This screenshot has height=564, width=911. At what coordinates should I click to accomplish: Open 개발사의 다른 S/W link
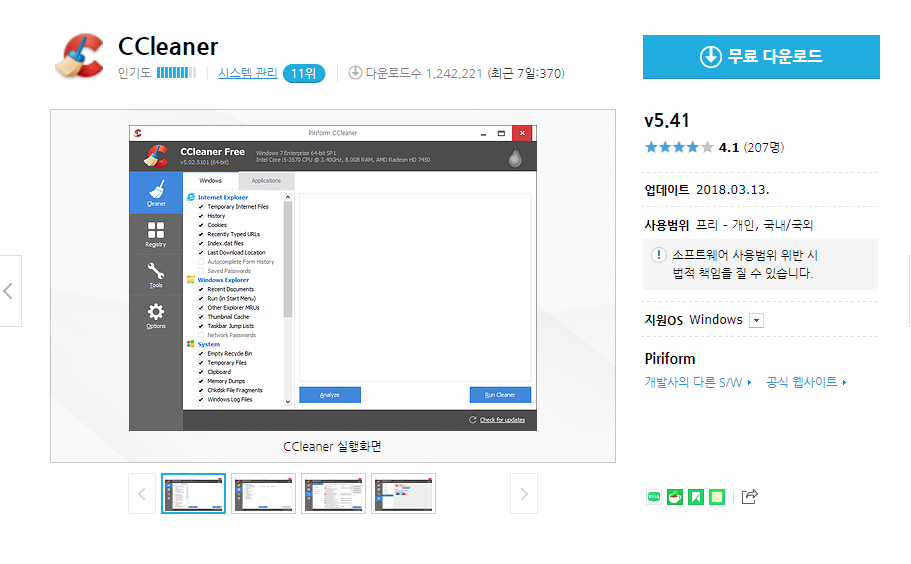point(698,382)
